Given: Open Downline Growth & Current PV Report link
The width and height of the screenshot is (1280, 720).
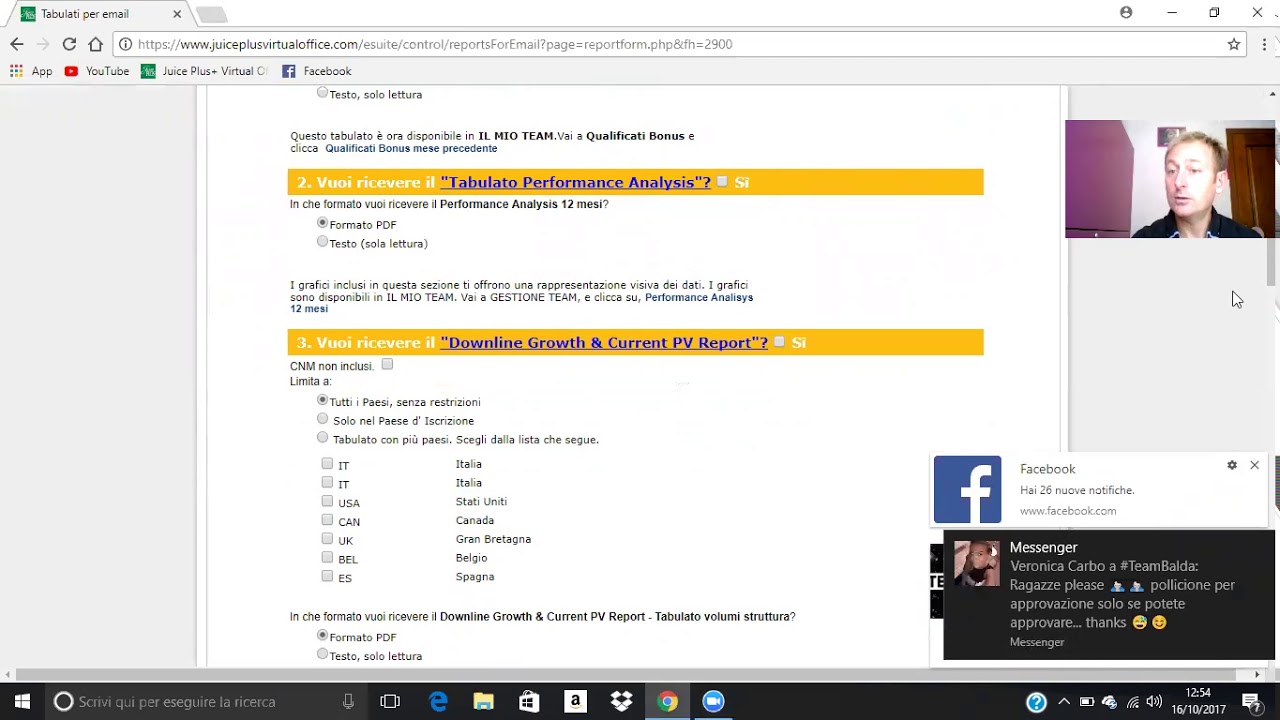Looking at the screenshot, I should click(x=604, y=342).
